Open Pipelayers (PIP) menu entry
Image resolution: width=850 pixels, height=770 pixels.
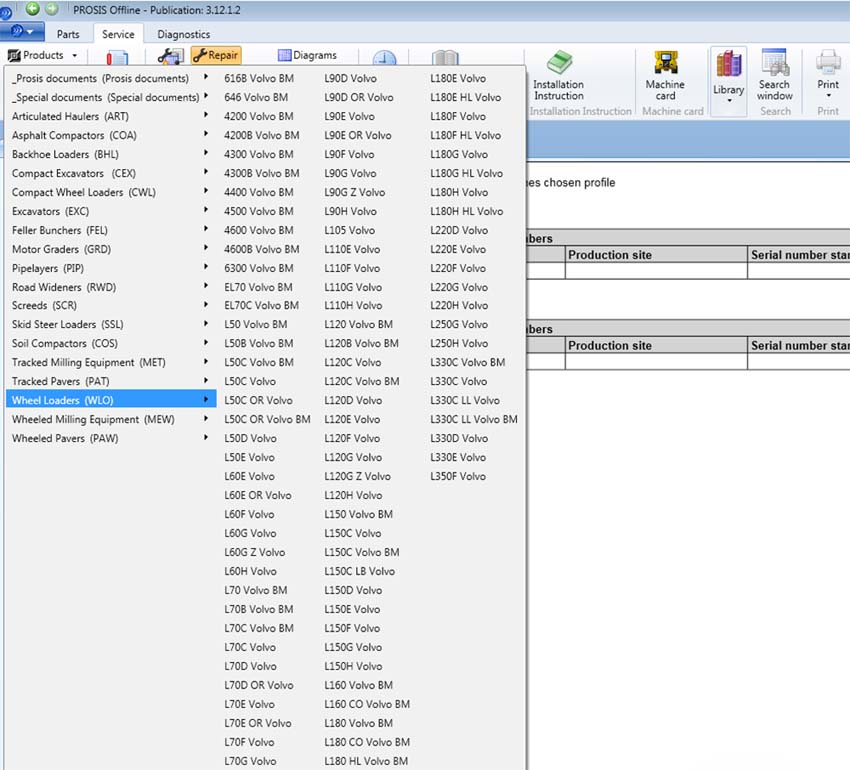pyautogui.click(x=110, y=268)
